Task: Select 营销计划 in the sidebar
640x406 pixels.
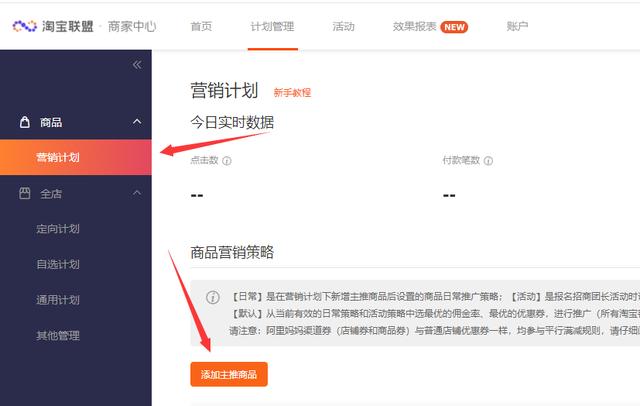Action: [76, 158]
